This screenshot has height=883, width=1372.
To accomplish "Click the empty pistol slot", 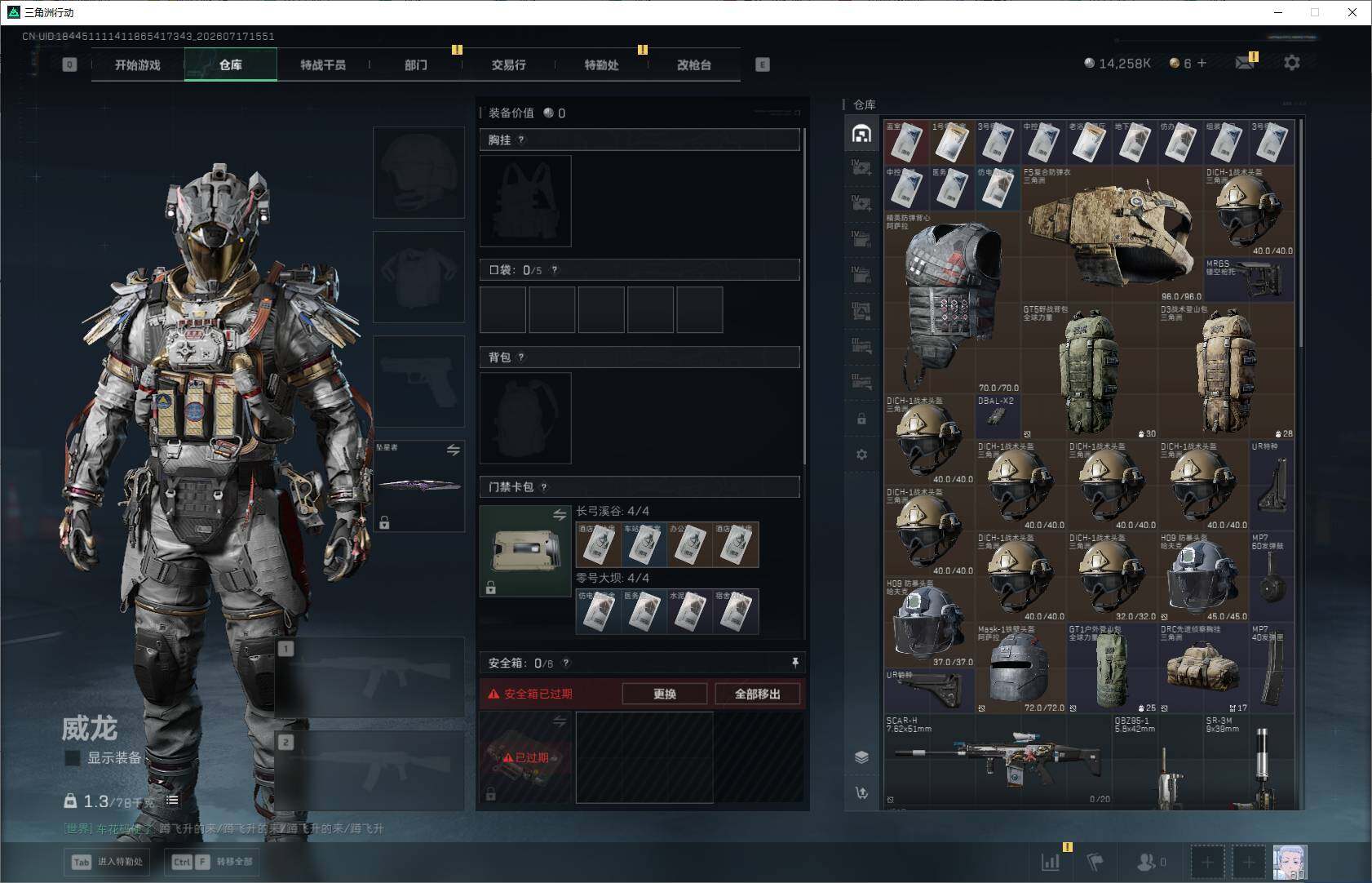I will click(x=418, y=381).
